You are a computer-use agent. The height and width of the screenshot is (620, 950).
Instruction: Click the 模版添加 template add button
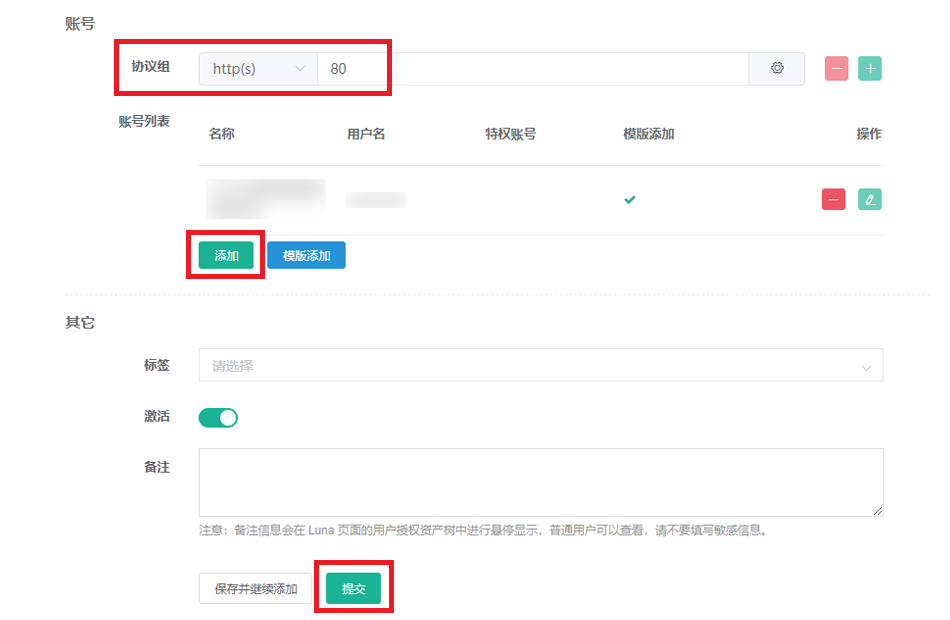(306, 255)
